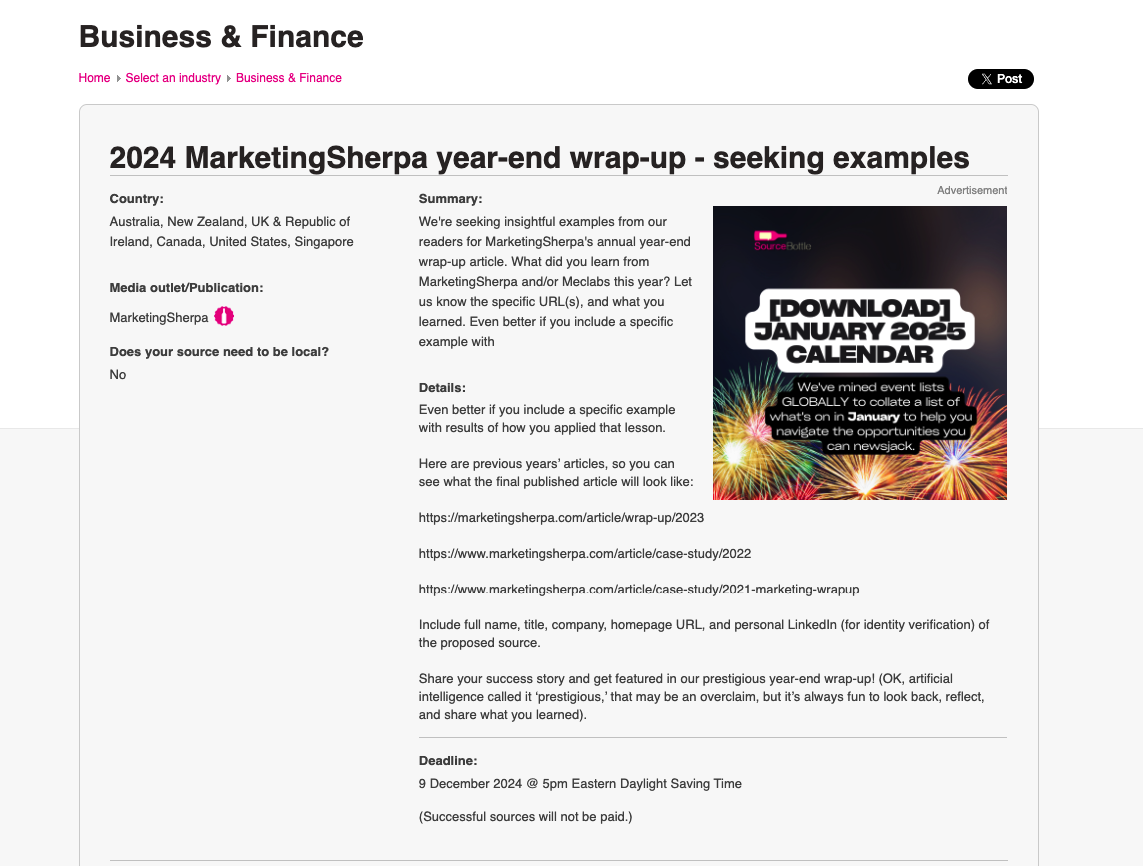Screen dimensions: 1143x866
Task: Share the page with the X Post button
Action: [x=1000, y=79]
